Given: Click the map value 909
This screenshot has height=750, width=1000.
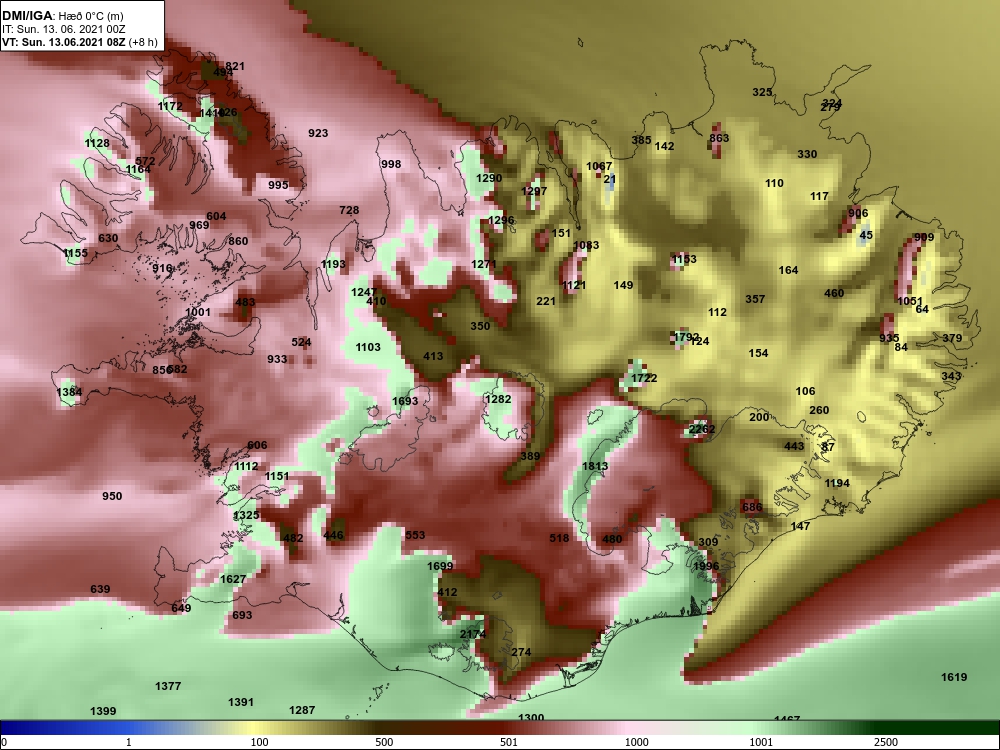Looking at the screenshot, I should click(924, 237).
